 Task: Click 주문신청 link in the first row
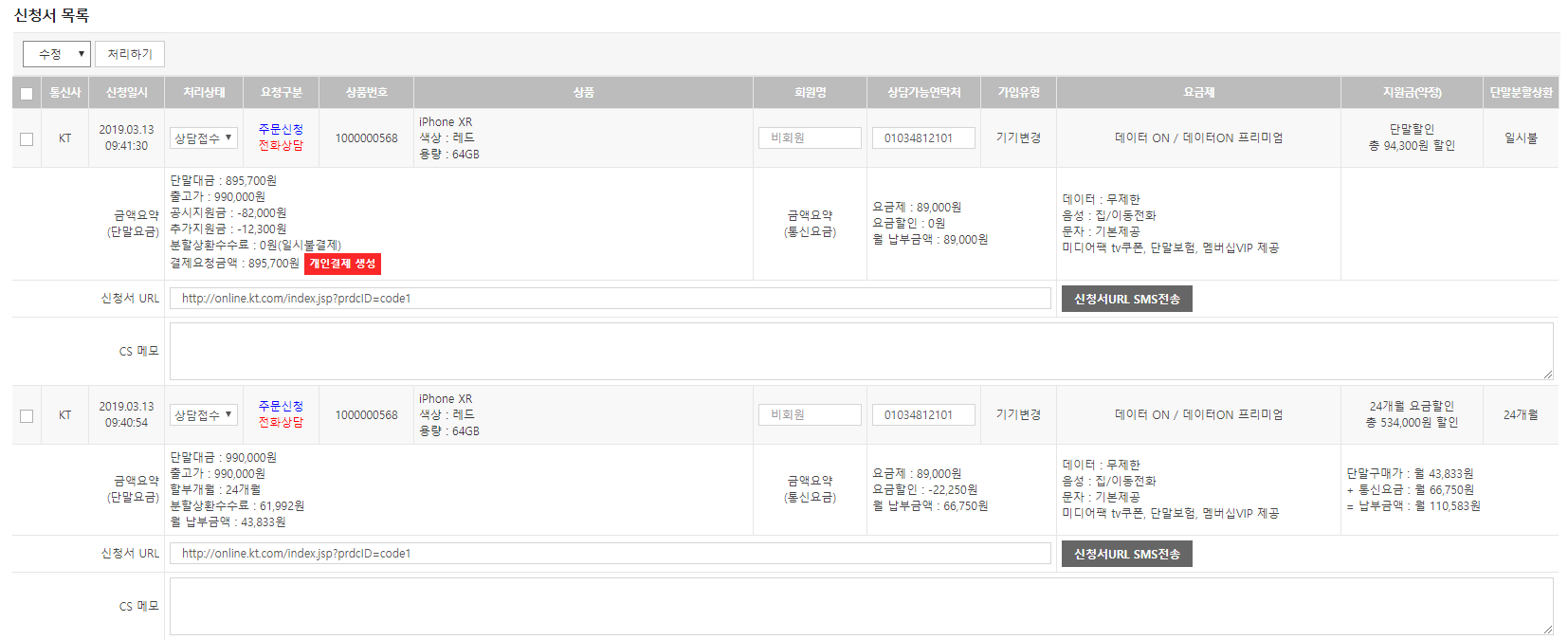click(281, 129)
